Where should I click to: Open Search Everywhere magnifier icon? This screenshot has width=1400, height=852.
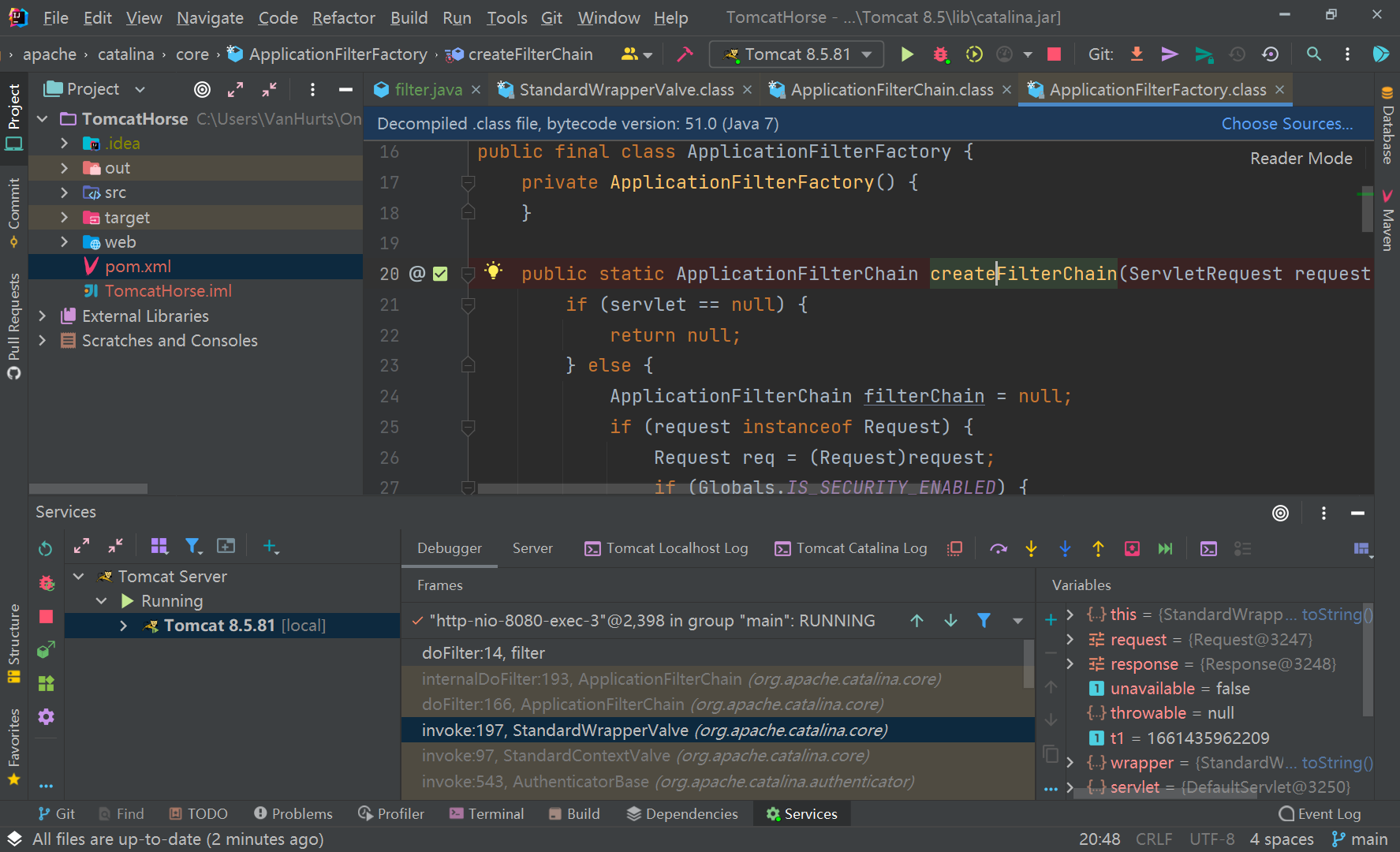point(1313,54)
